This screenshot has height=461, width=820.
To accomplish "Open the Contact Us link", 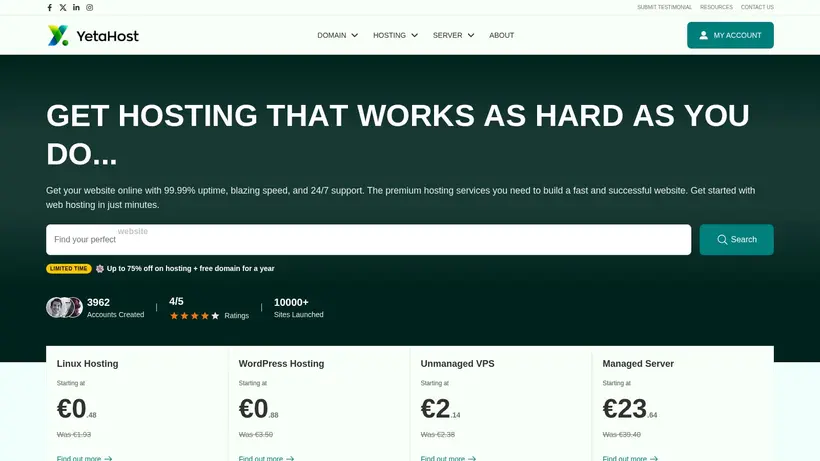I will tap(757, 7).
